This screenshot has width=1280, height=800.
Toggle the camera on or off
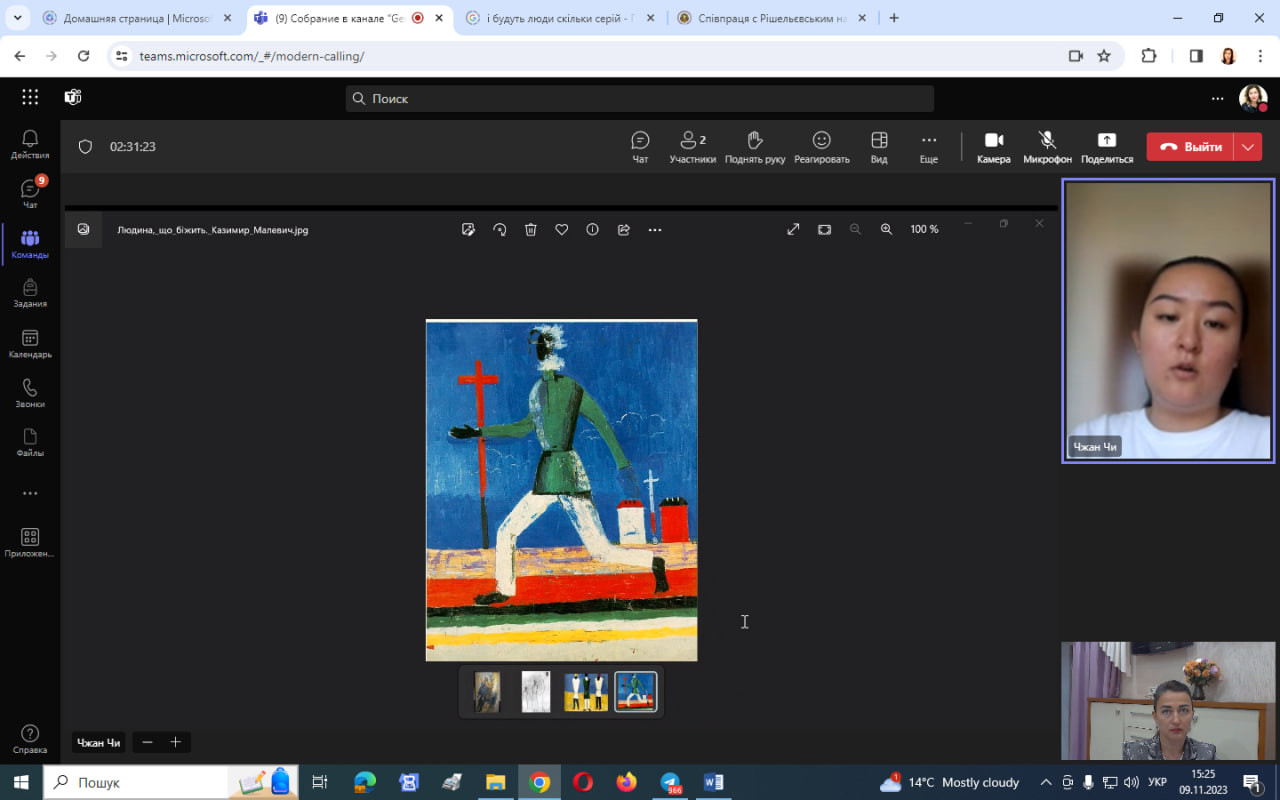pos(993,146)
